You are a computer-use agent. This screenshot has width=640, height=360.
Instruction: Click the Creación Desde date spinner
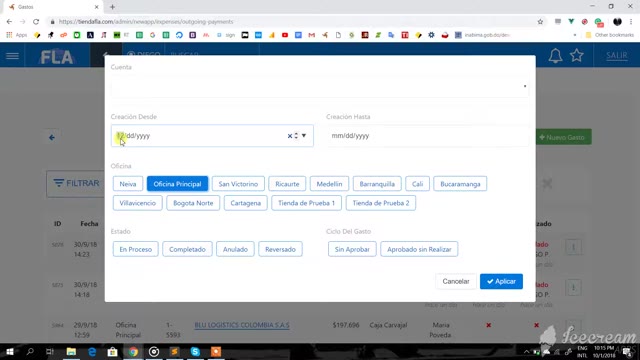coord(296,136)
